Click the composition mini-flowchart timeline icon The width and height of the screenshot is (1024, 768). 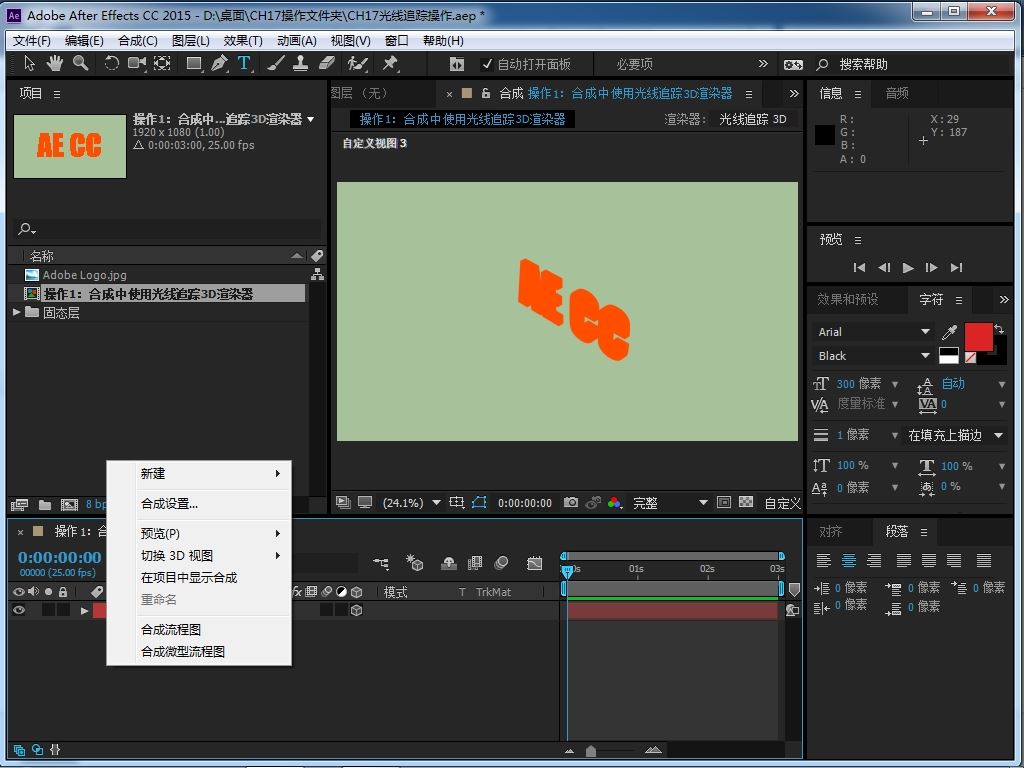click(381, 563)
